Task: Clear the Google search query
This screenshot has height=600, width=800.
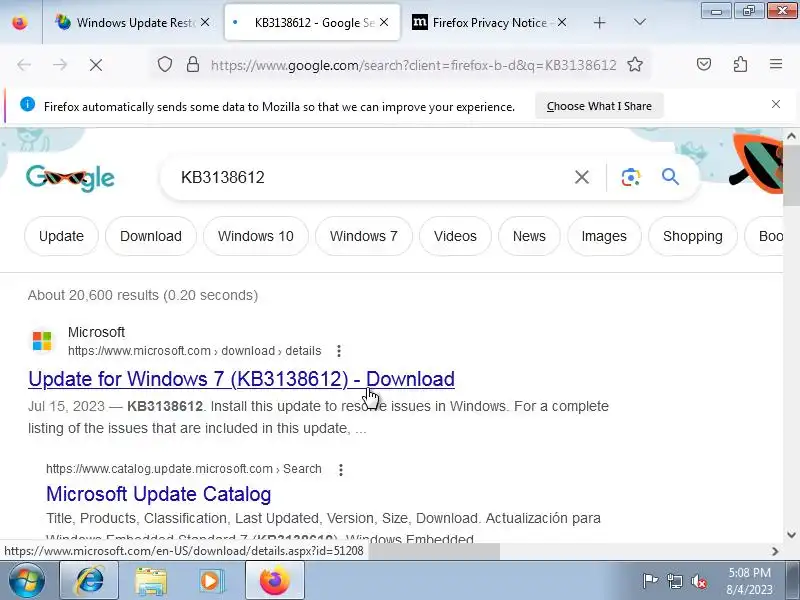Action: tap(582, 178)
